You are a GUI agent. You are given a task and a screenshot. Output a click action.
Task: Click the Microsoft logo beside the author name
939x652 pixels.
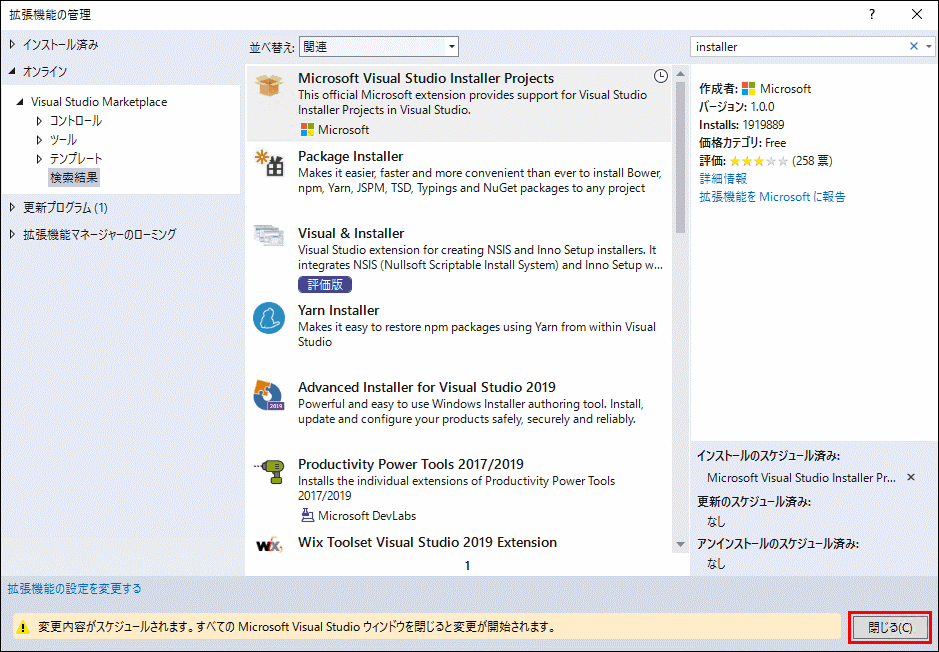[749, 89]
